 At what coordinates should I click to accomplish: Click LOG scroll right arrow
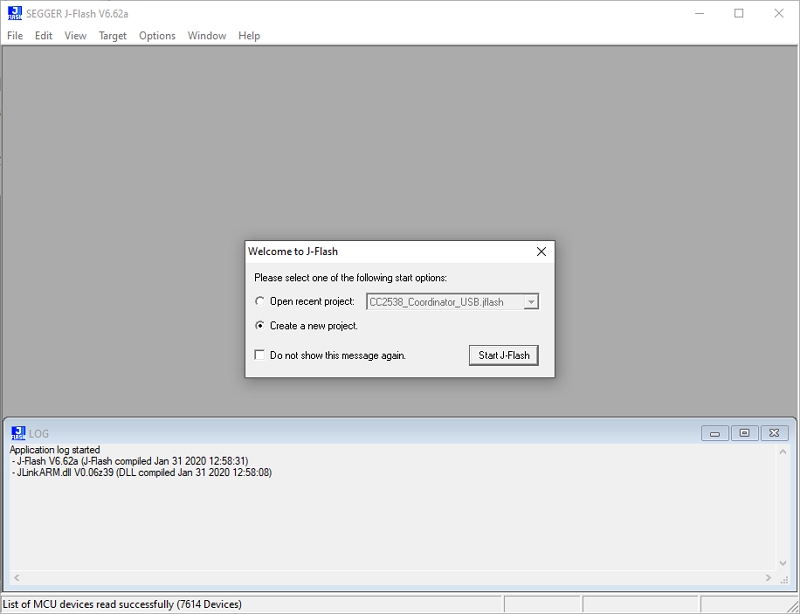(x=768, y=578)
